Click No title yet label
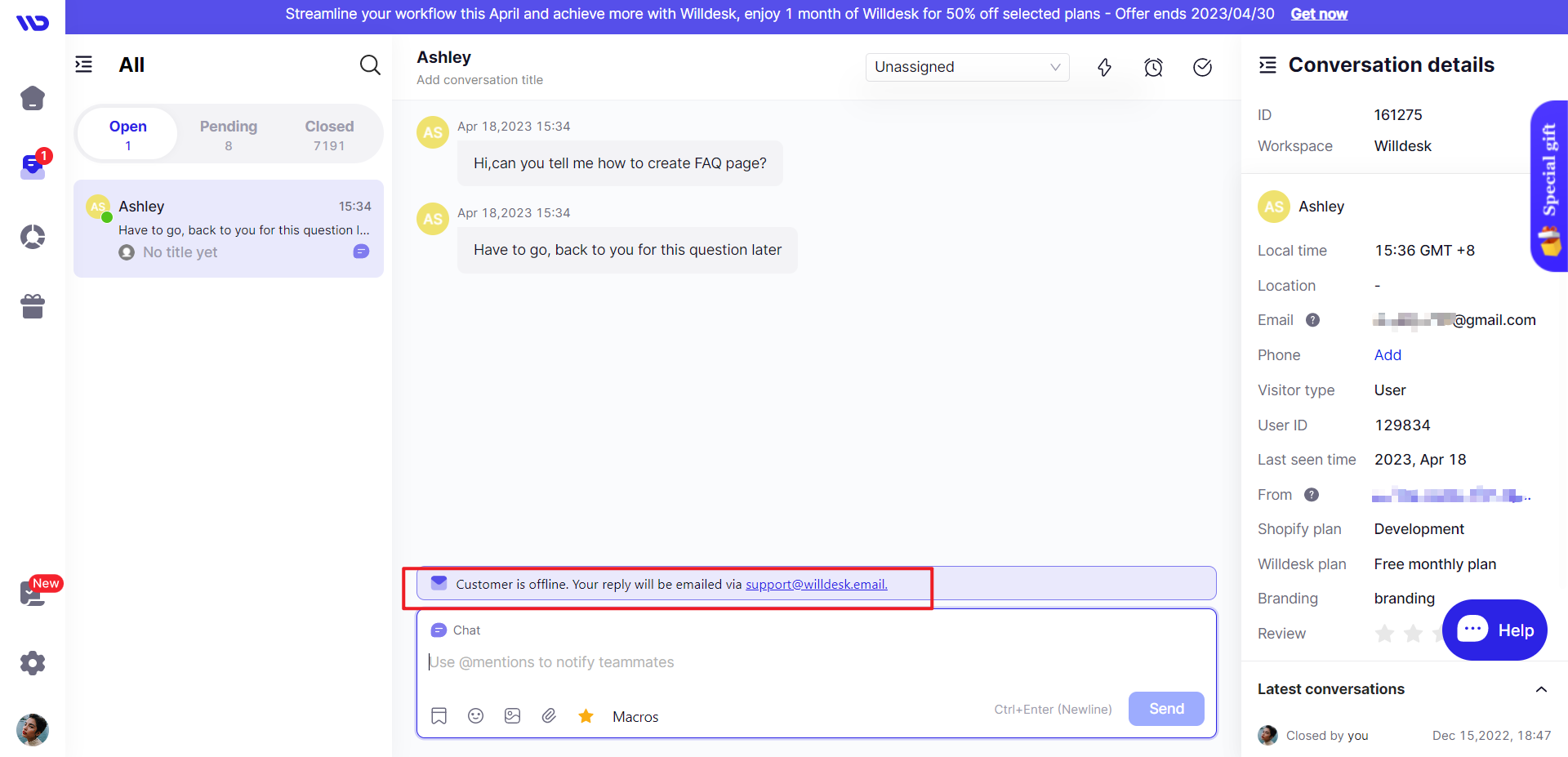1568x757 pixels. (x=180, y=252)
